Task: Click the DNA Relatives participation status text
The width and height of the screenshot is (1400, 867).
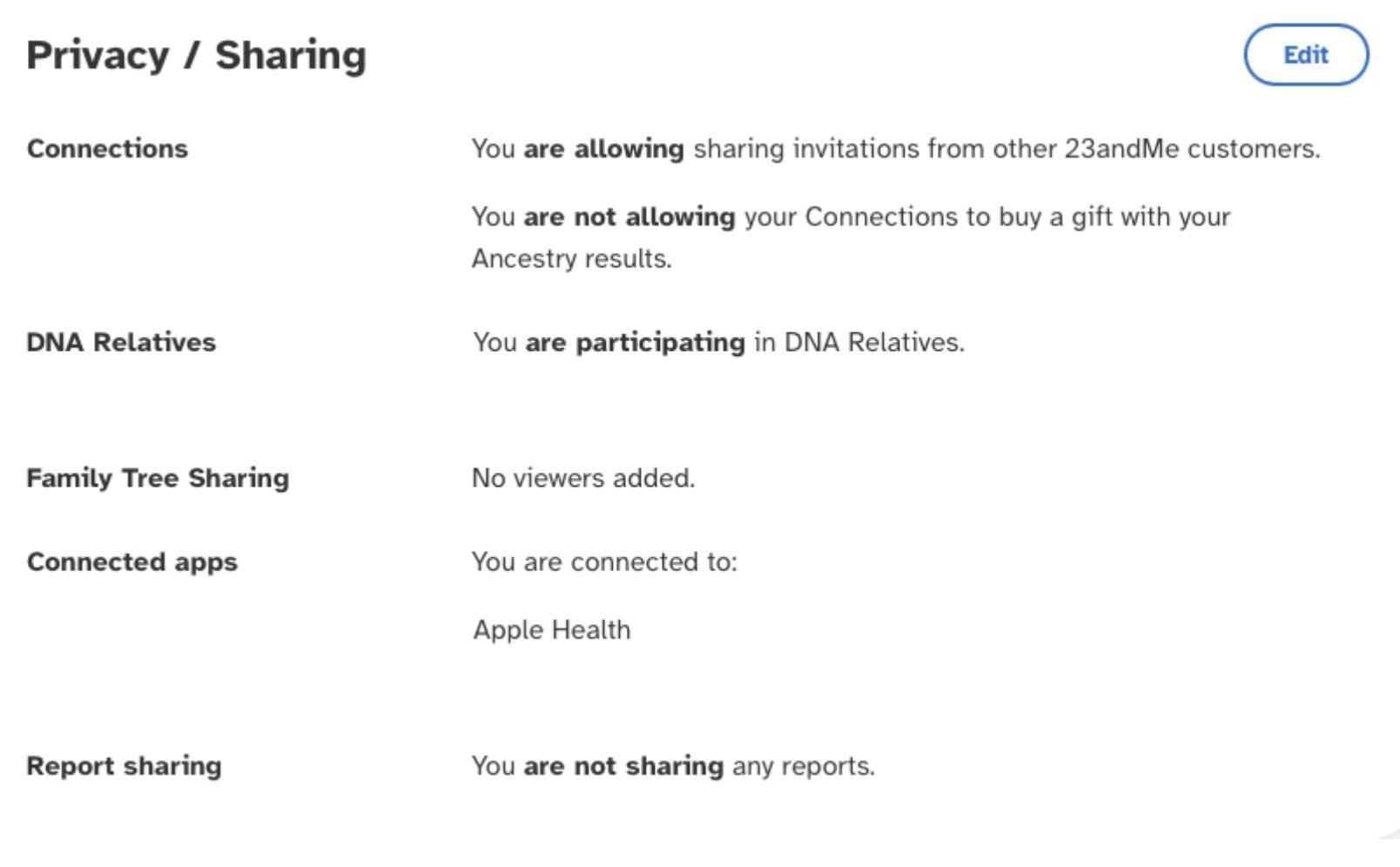Action: point(718,342)
